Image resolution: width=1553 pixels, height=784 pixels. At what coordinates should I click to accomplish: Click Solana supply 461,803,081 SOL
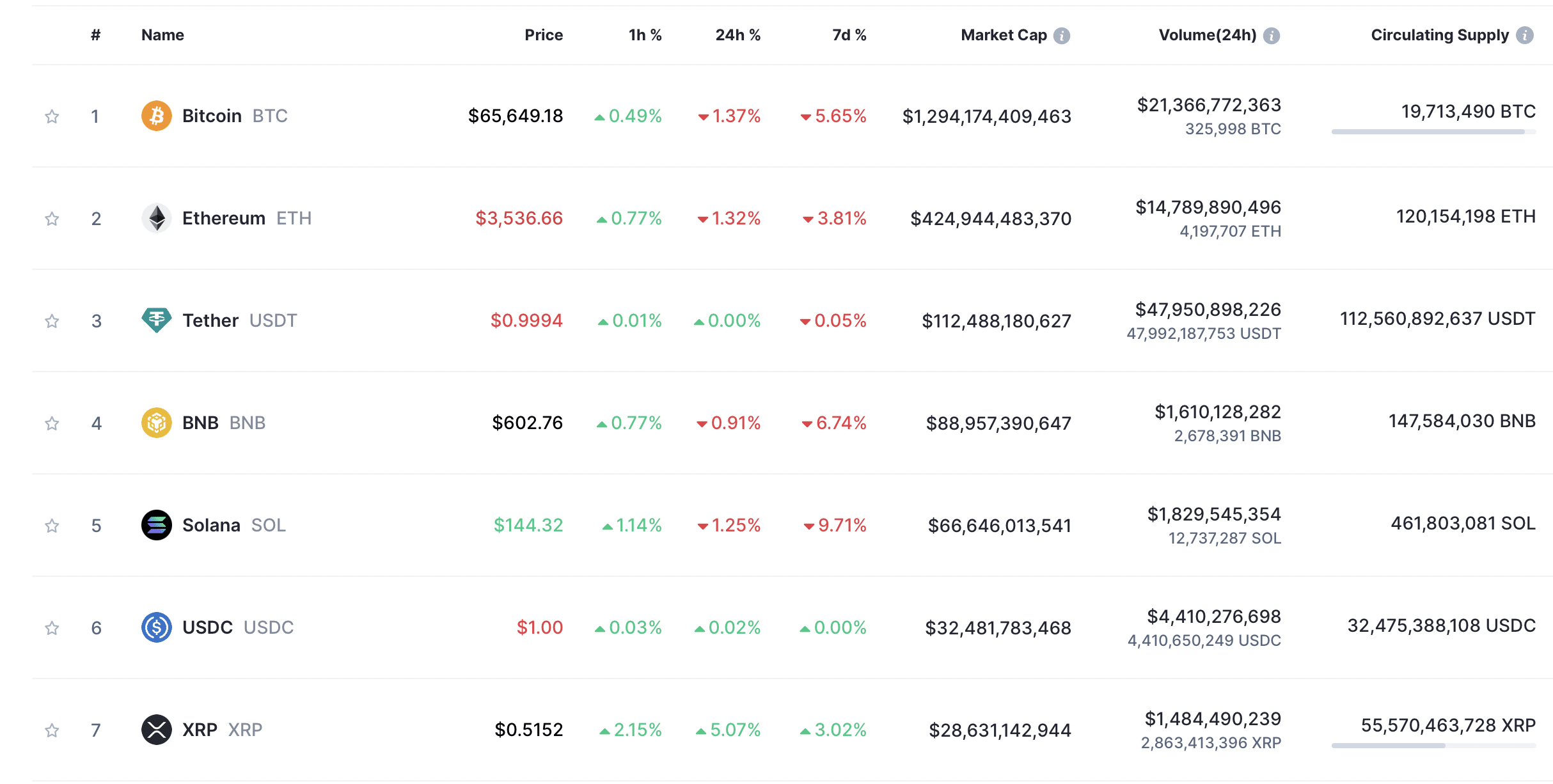(1463, 523)
